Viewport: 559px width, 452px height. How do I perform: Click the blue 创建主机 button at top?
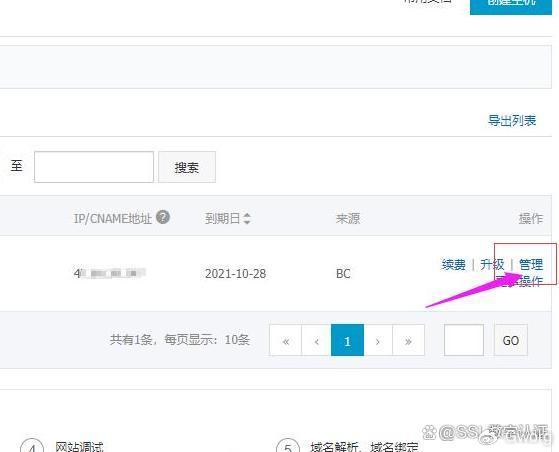click(x=511, y=5)
